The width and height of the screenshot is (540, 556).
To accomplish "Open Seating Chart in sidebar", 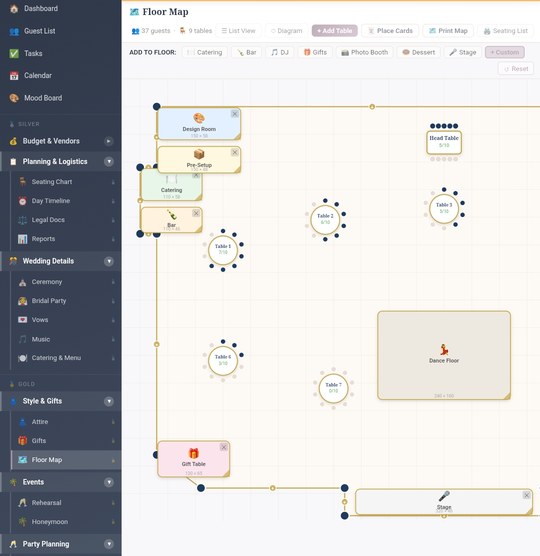I will coord(66,182).
